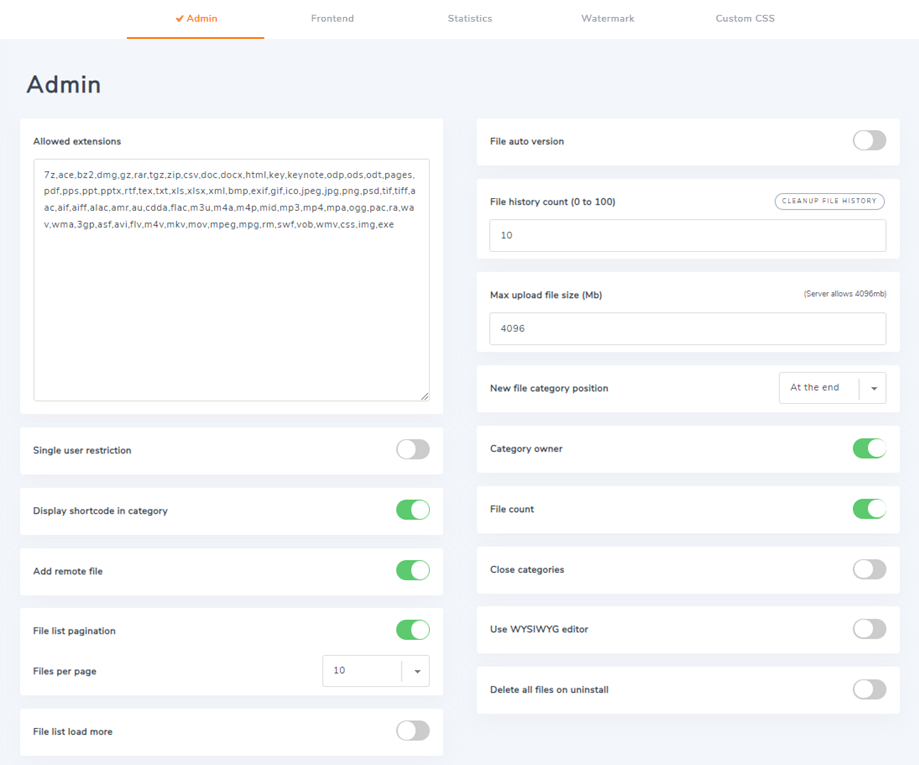The height and width of the screenshot is (765, 919).
Task: Go to the Watermark tab
Action: point(607,19)
